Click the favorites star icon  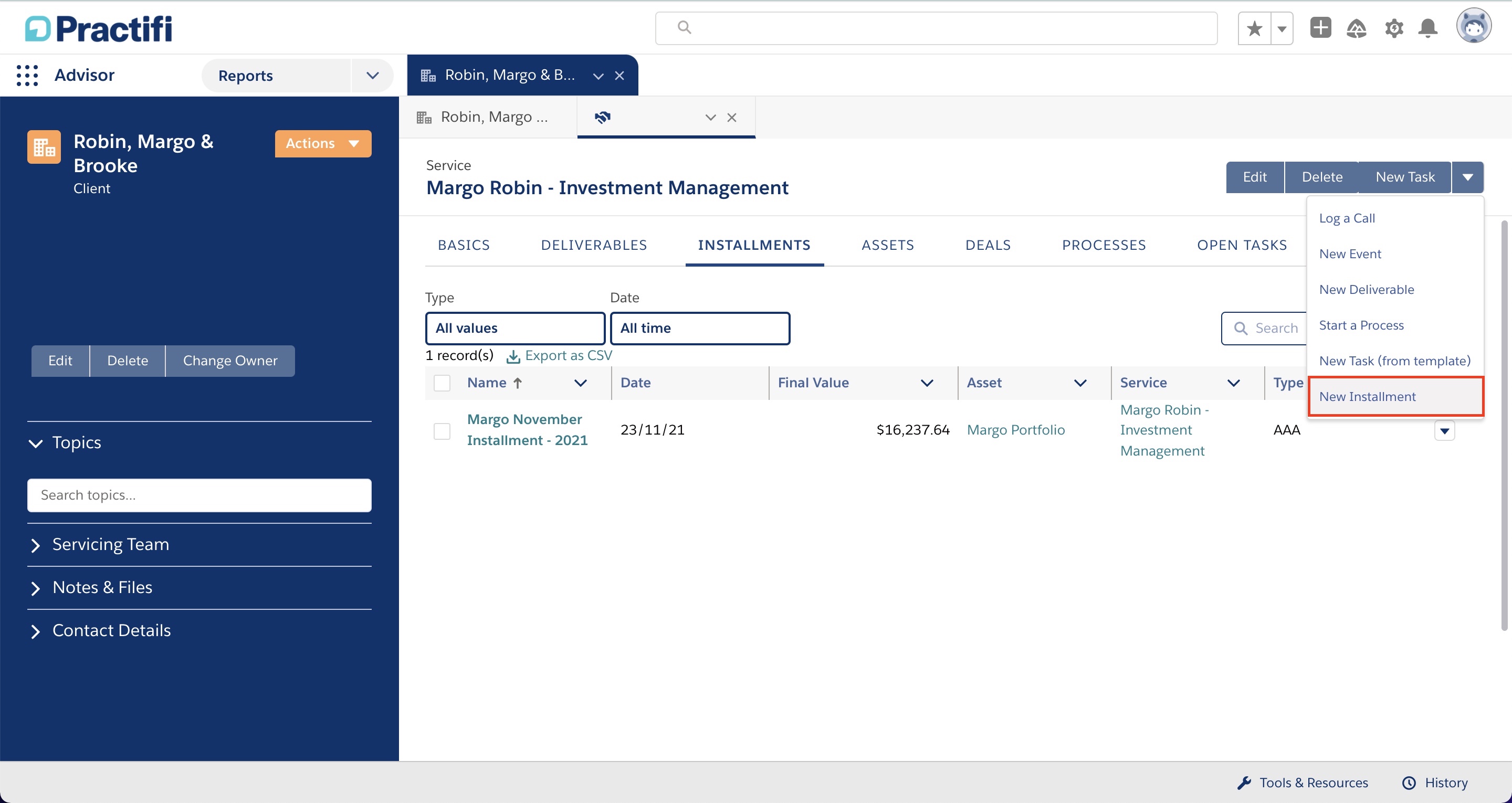(1254, 28)
